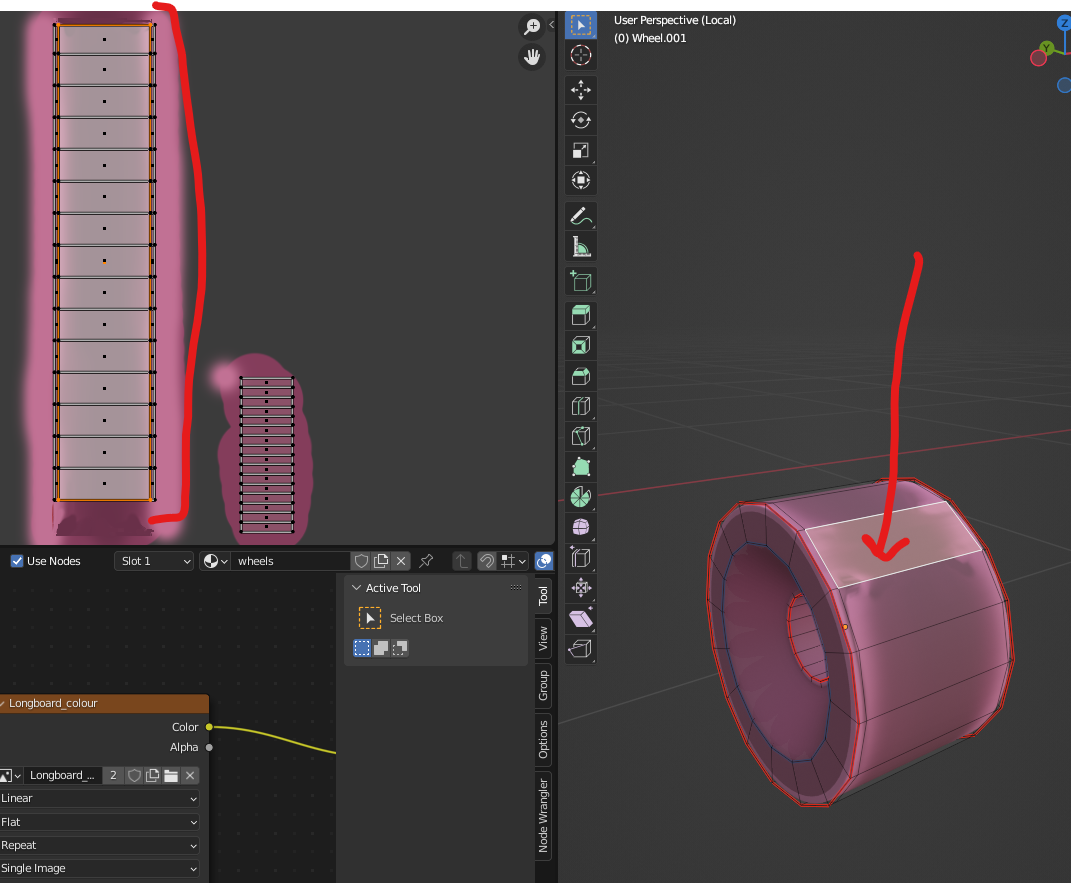The height and width of the screenshot is (883, 1071).
Task: Select the Measure tool
Action: coord(580,246)
